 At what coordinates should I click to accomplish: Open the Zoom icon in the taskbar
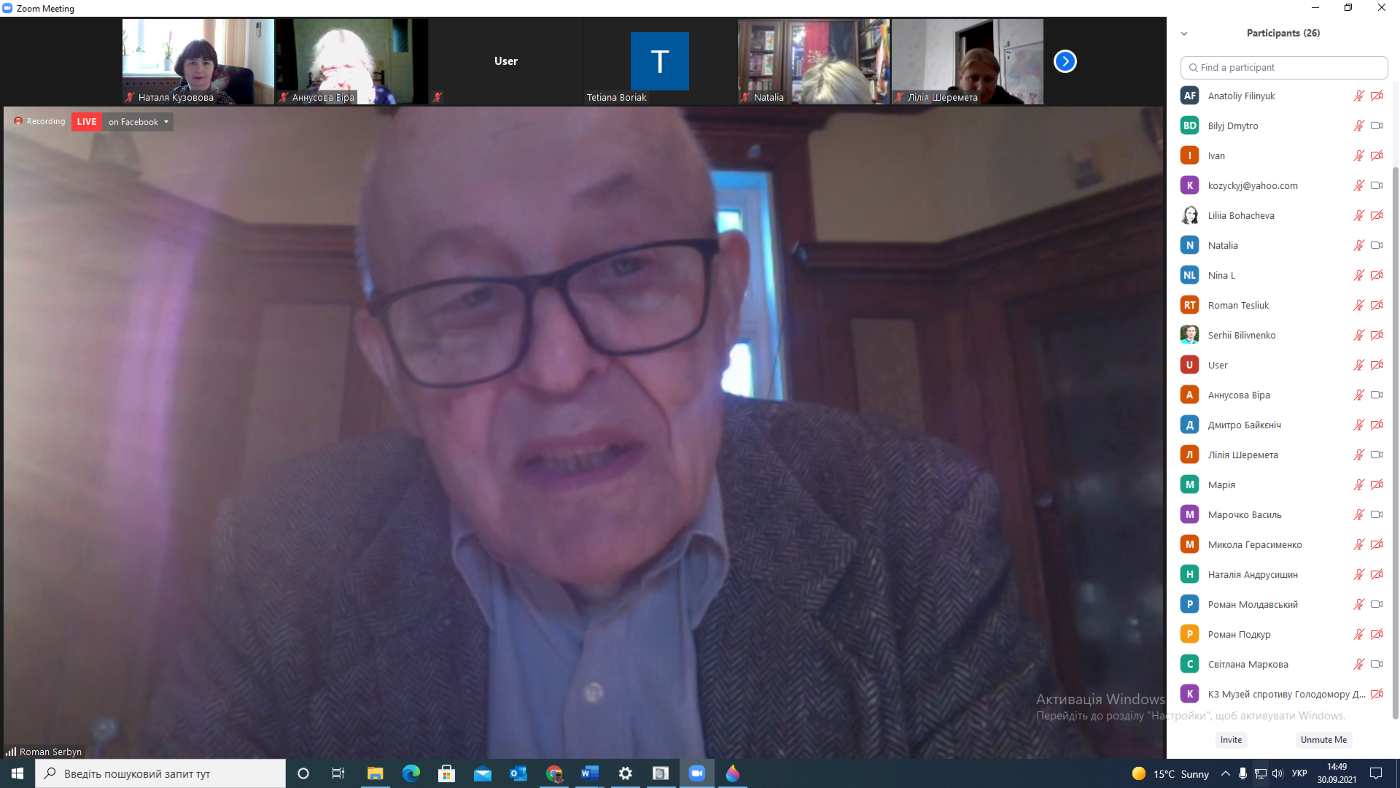pyautogui.click(x=696, y=773)
